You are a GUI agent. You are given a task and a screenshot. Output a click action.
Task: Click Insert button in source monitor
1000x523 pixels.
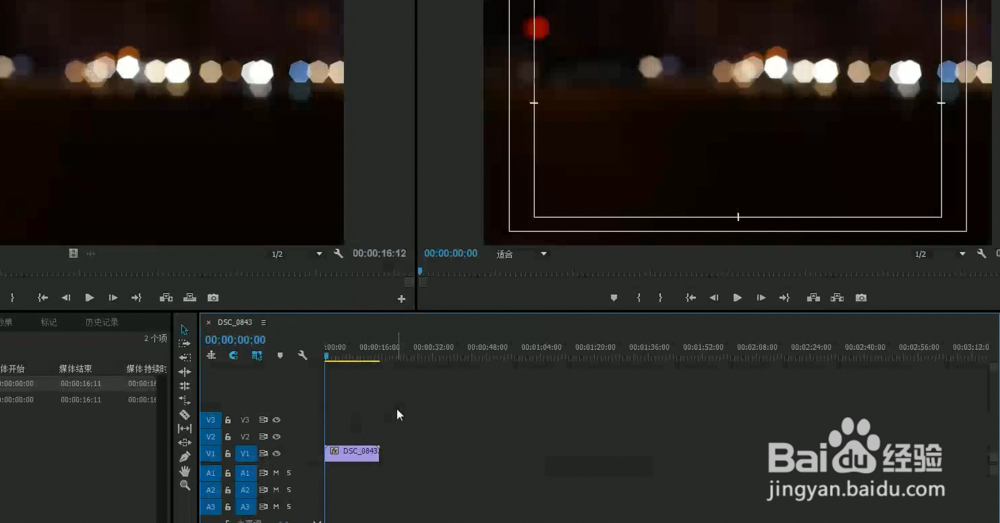tap(166, 298)
